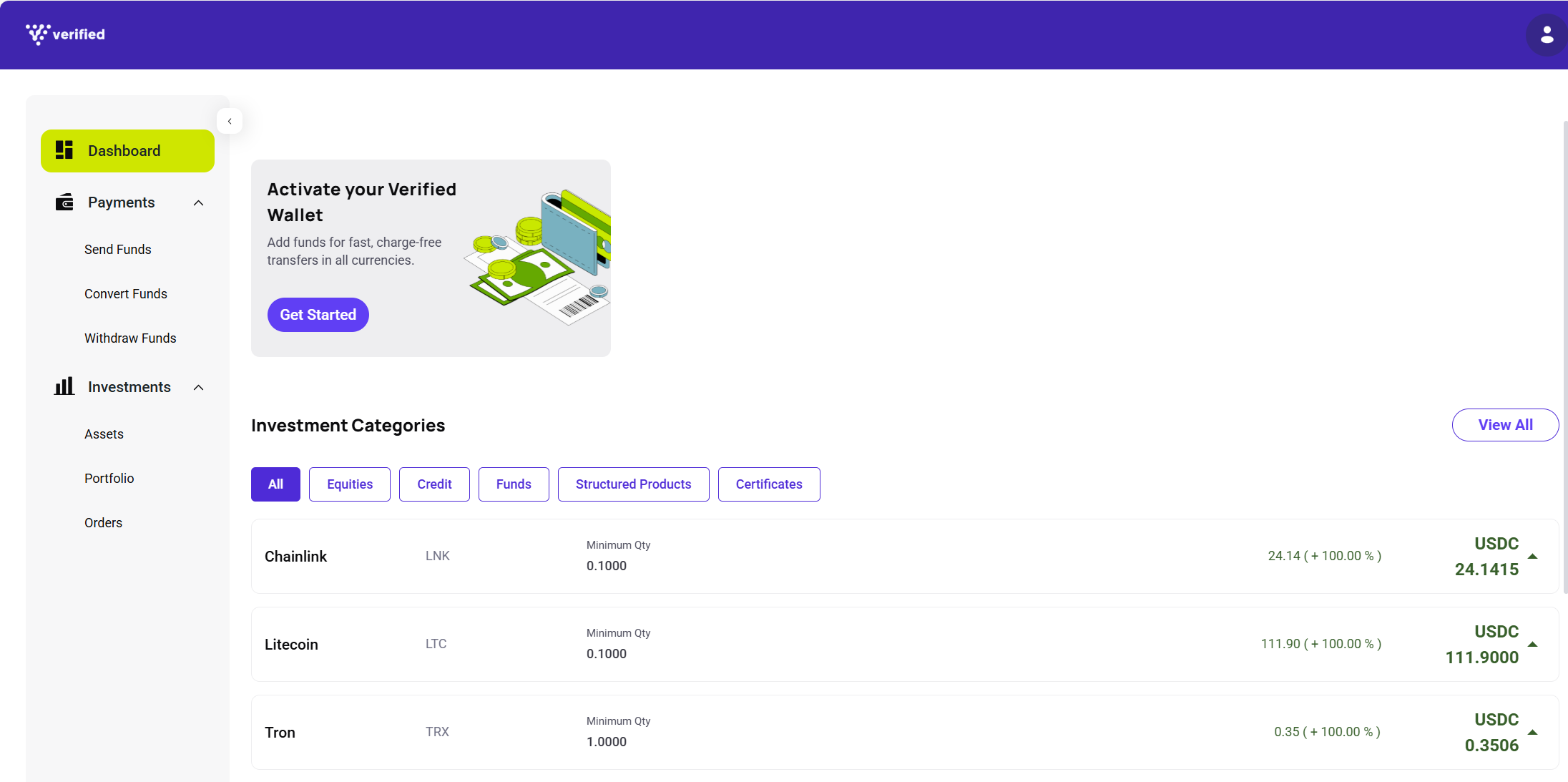Select the Equities category tab

(350, 484)
